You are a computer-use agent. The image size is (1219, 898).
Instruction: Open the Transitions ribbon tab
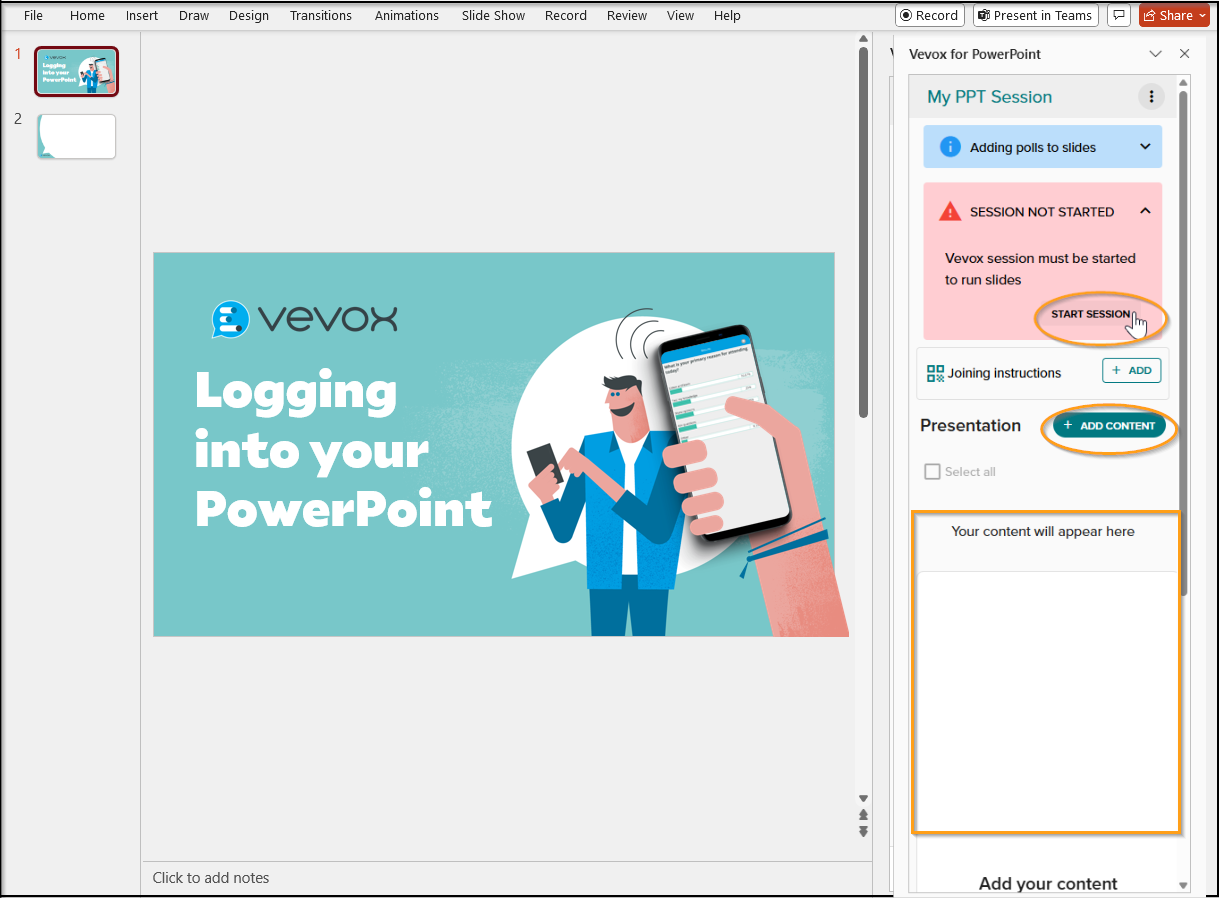(x=321, y=15)
